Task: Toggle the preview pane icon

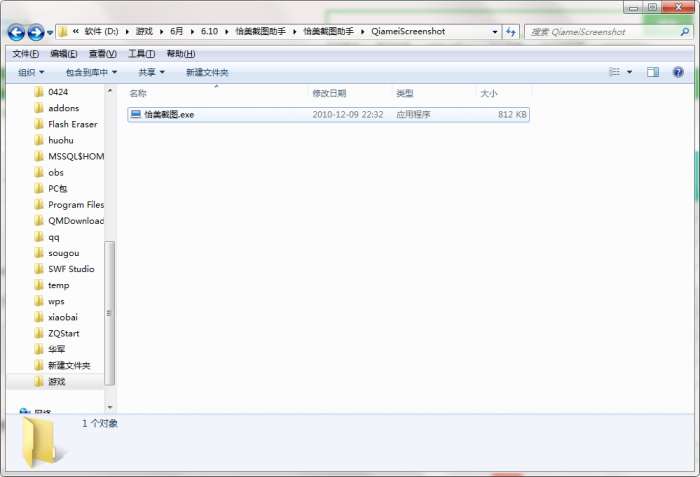Action: (653, 72)
